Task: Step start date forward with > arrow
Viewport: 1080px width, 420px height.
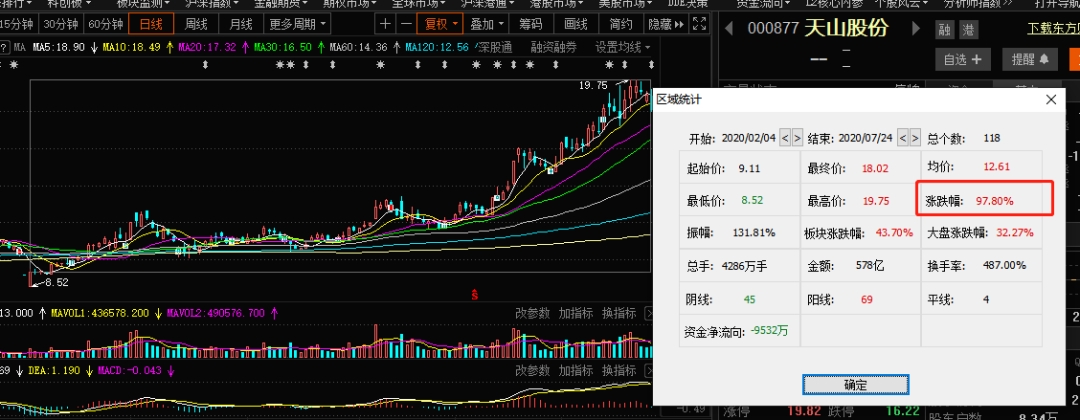Action: (x=797, y=137)
